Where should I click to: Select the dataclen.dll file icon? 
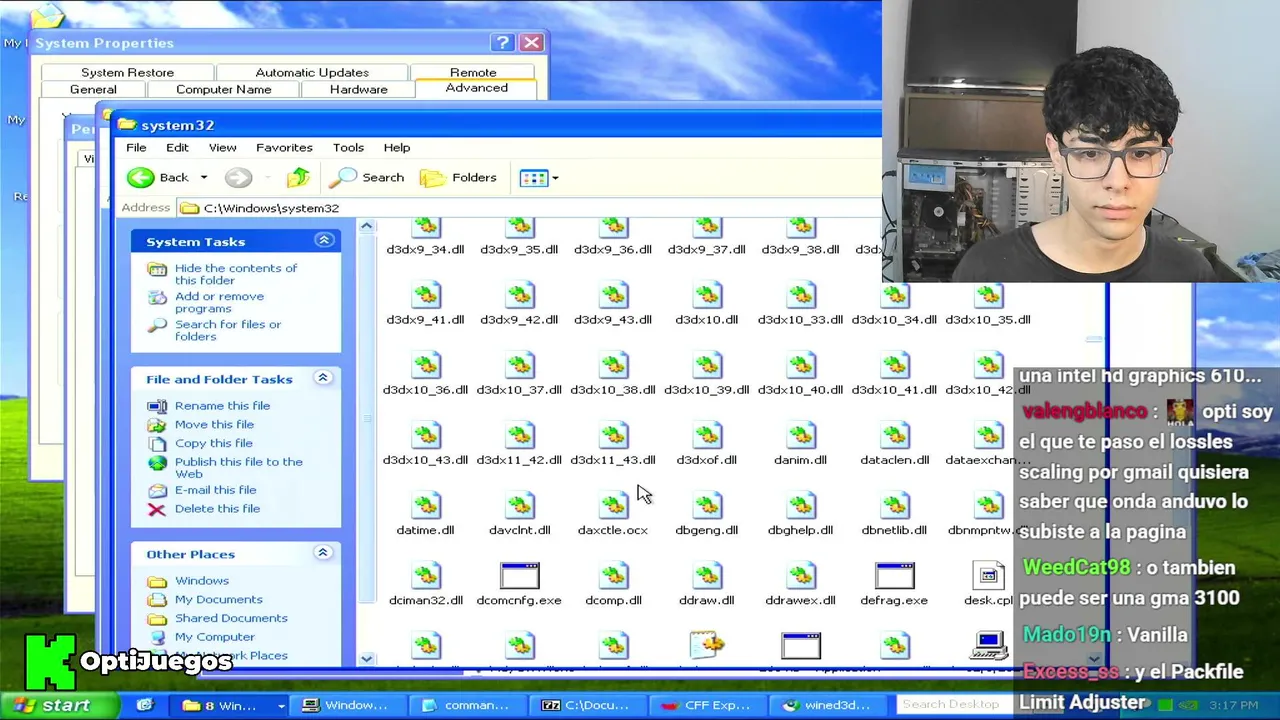895,436
